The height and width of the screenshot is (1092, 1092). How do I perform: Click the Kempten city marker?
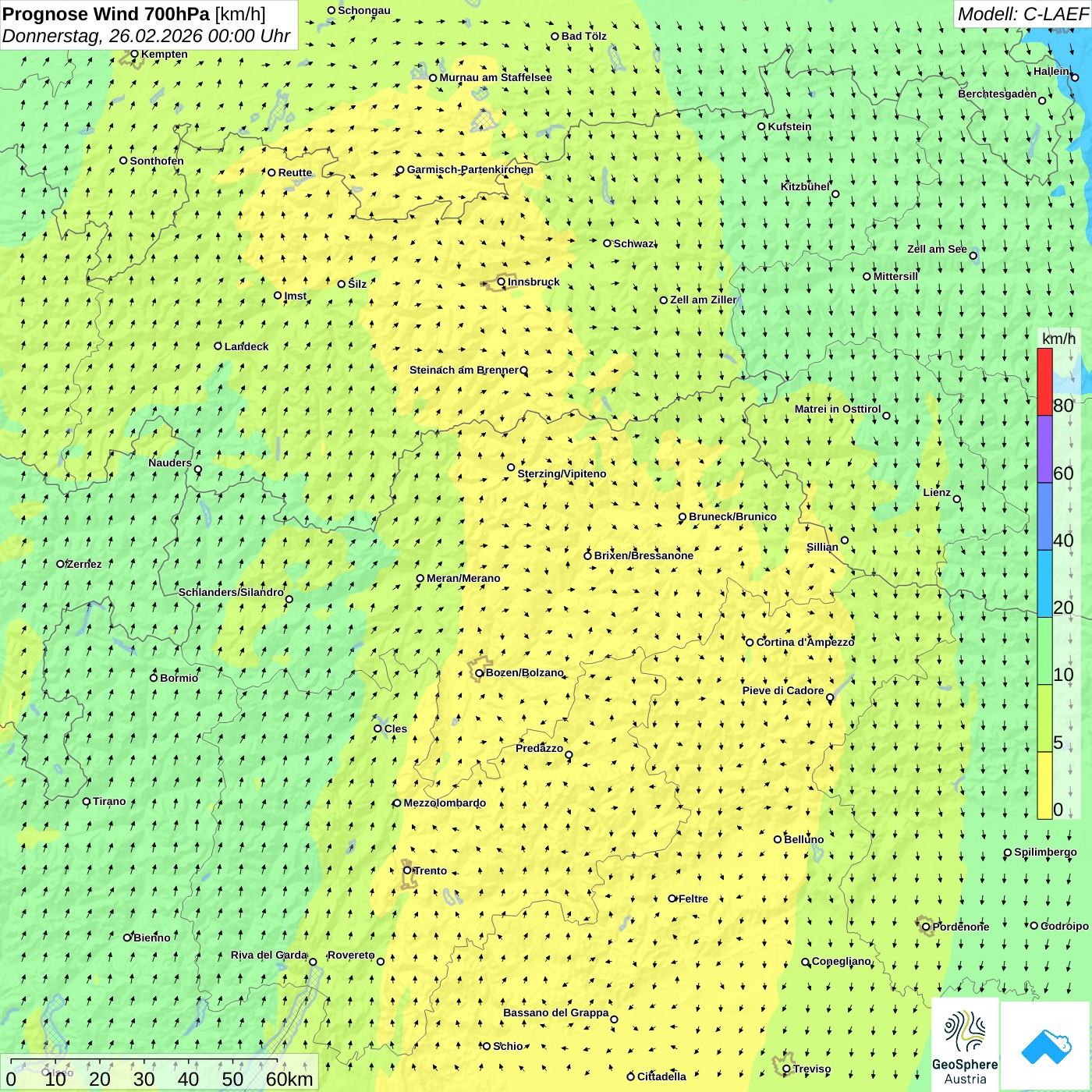point(134,55)
